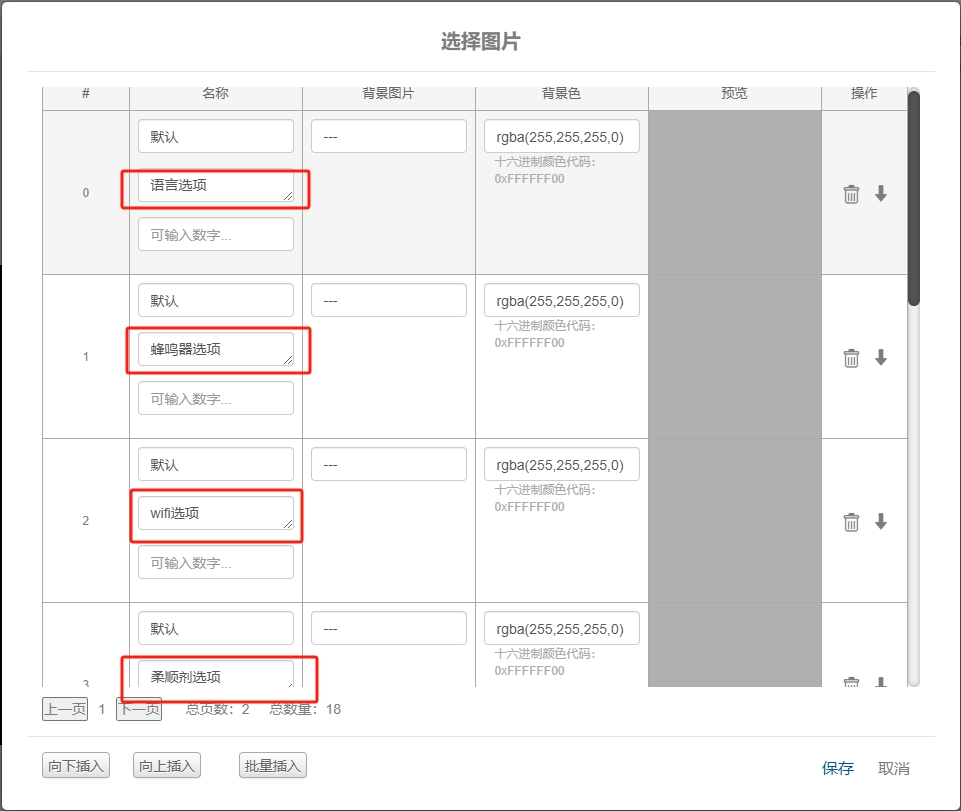
Task: Open background image selector in row 2
Action: coord(389,464)
